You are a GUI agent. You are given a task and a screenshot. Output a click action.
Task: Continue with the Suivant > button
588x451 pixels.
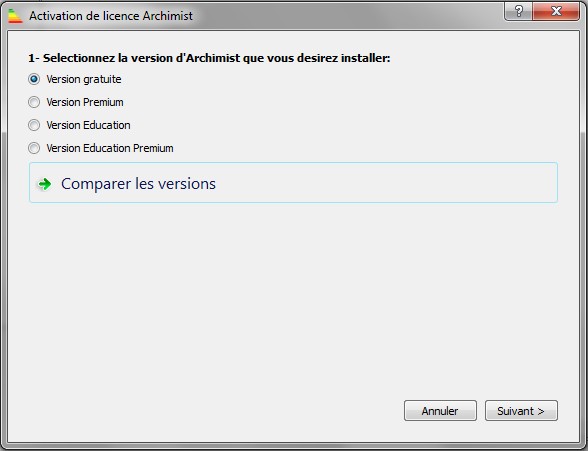click(521, 411)
